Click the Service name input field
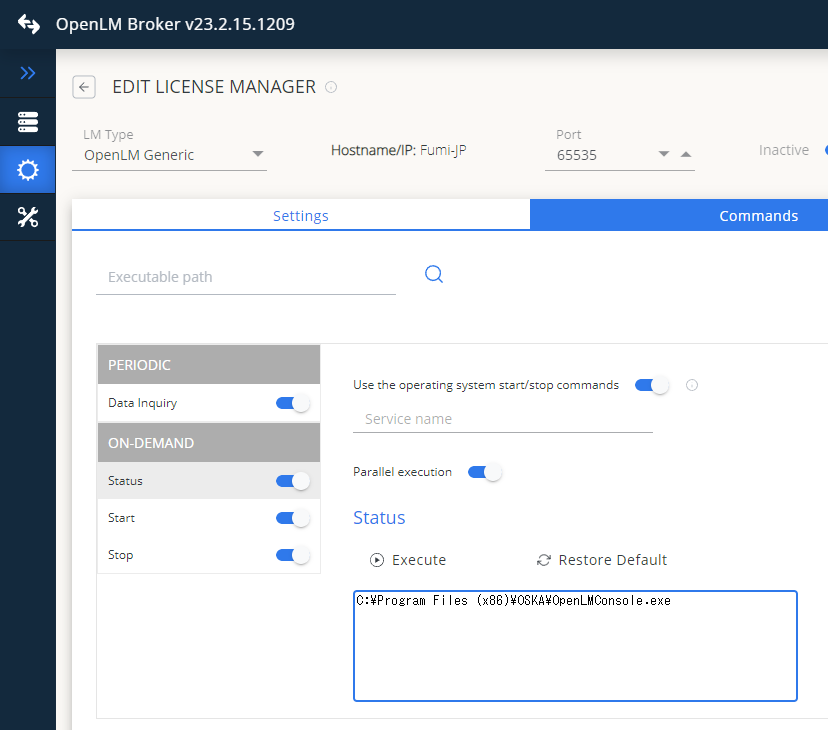 502,419
